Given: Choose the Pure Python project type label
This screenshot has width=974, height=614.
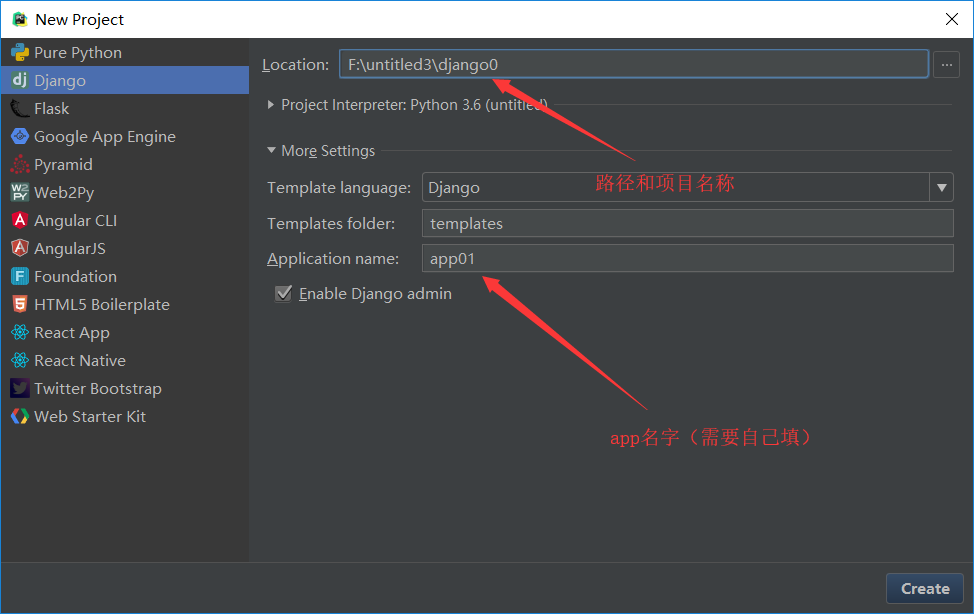Looking at the screenshot, I should [x=78, y=53].
